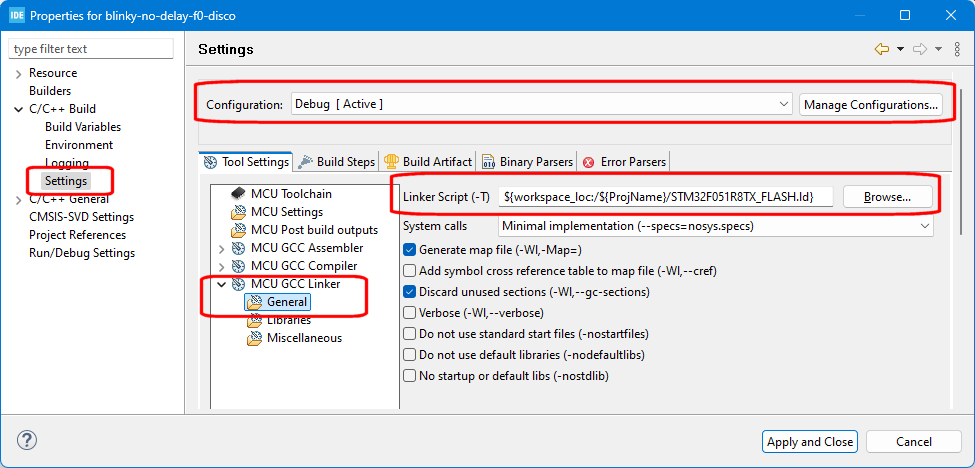The width and height of the screenshot is (975, 468).
Task: Click the MCU Toolchain chip icon
Action: coord(238,193)
